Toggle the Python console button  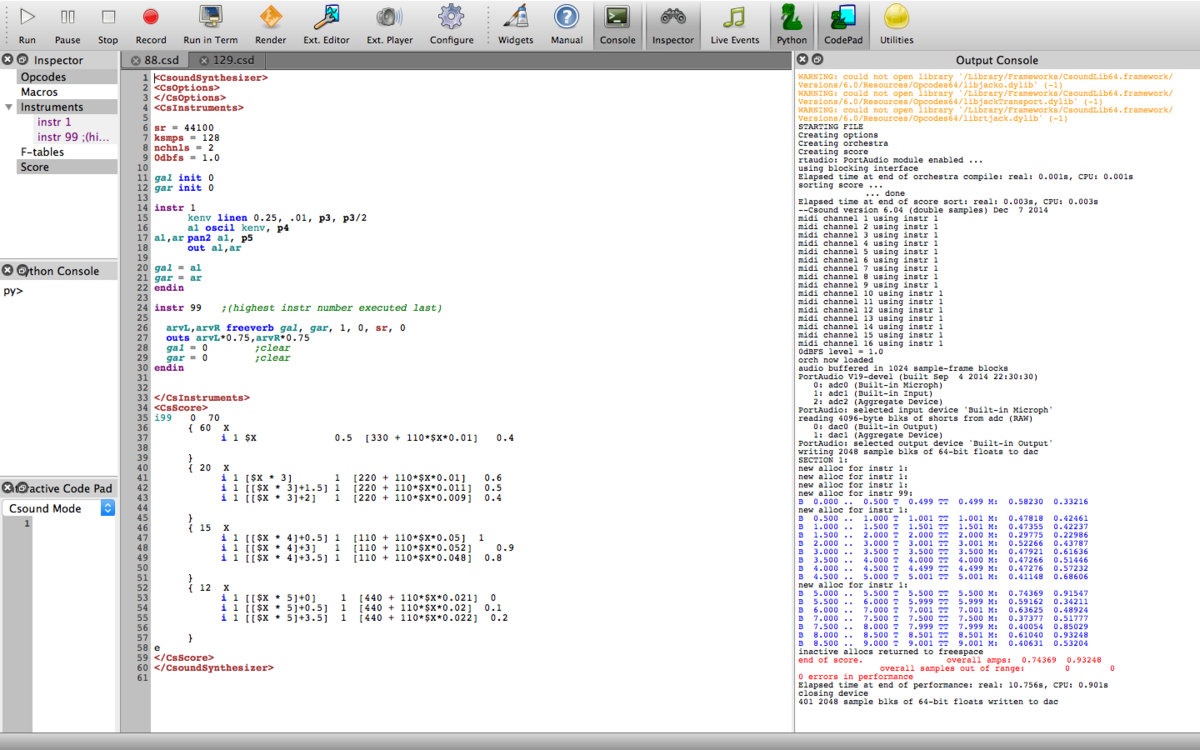(791, 25)
